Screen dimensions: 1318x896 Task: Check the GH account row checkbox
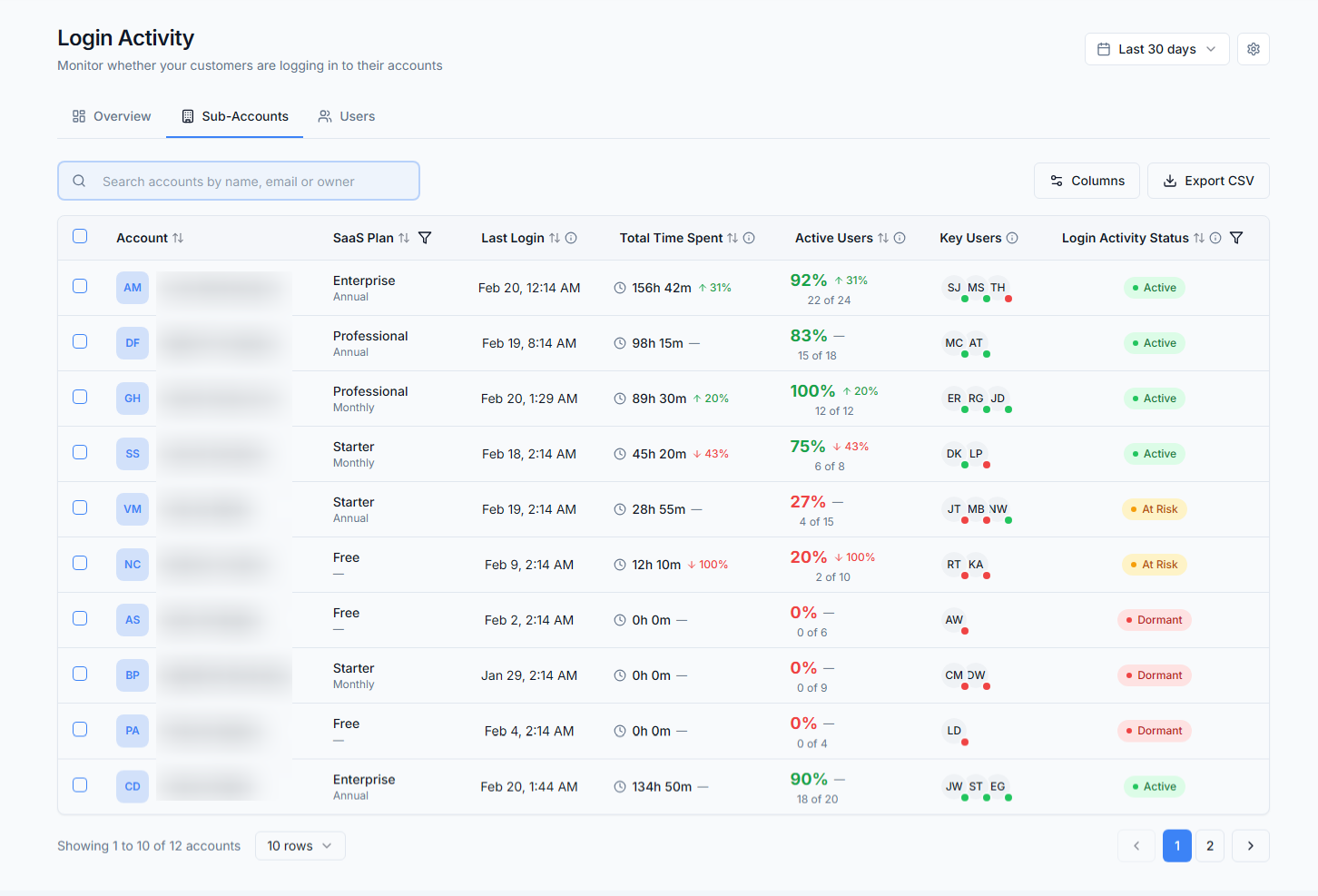coord(80,397)
